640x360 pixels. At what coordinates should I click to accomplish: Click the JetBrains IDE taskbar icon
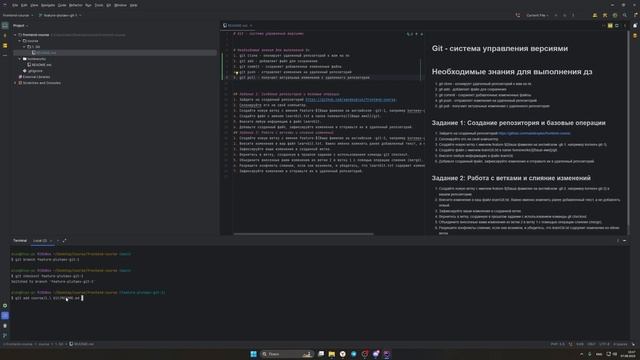tap(386, 354)
